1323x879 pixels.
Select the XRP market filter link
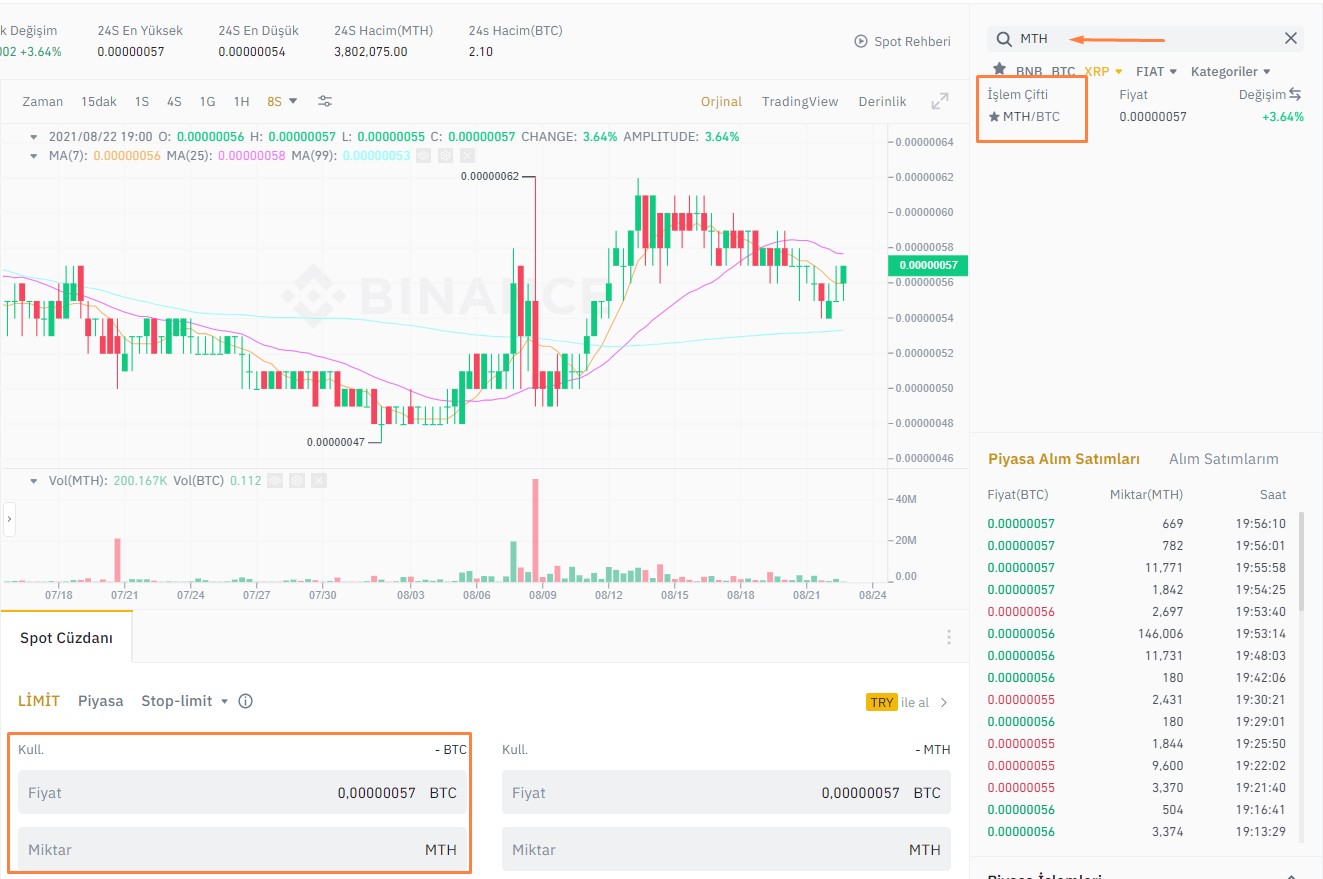1097,71
